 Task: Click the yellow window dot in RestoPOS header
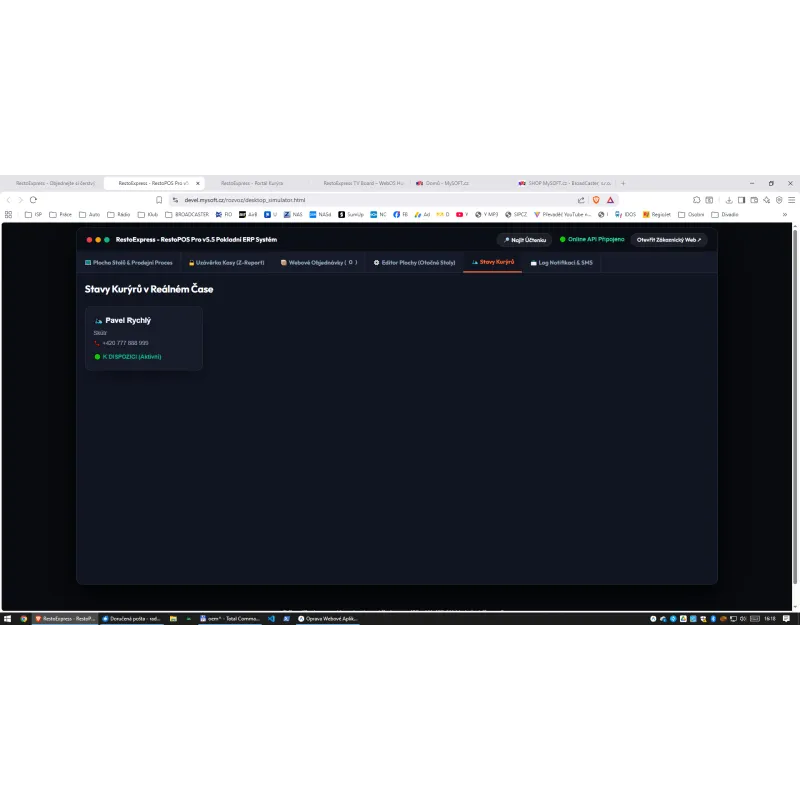(x=98, y=240)
